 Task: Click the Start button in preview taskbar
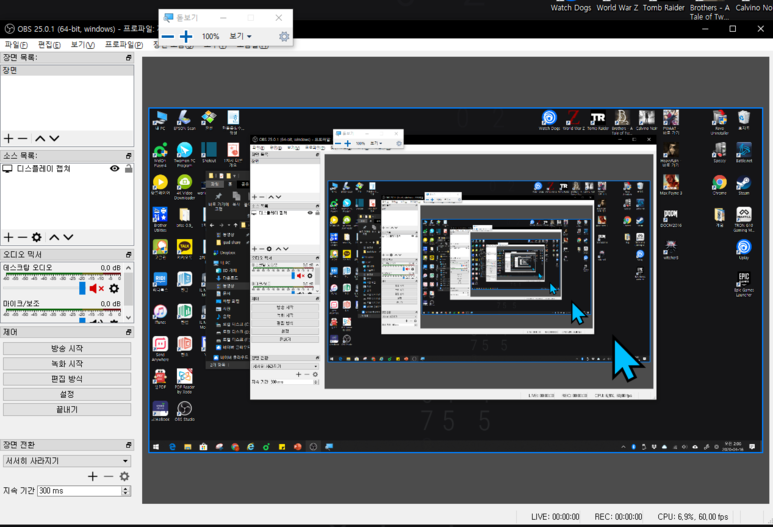(x=156, y=447)
